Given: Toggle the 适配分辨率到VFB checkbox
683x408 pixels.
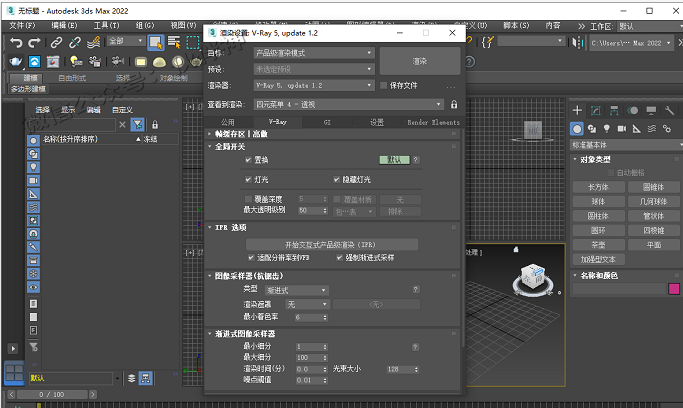Looking at the screenshot, I should pos(251,258).
